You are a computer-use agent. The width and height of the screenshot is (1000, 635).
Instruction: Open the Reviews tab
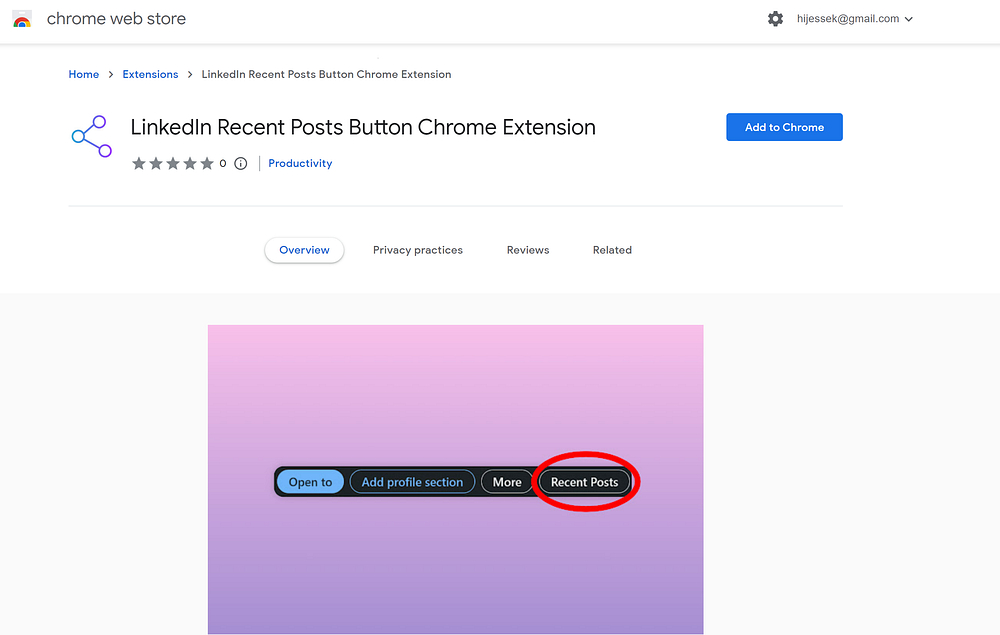[x=527, y=250]
